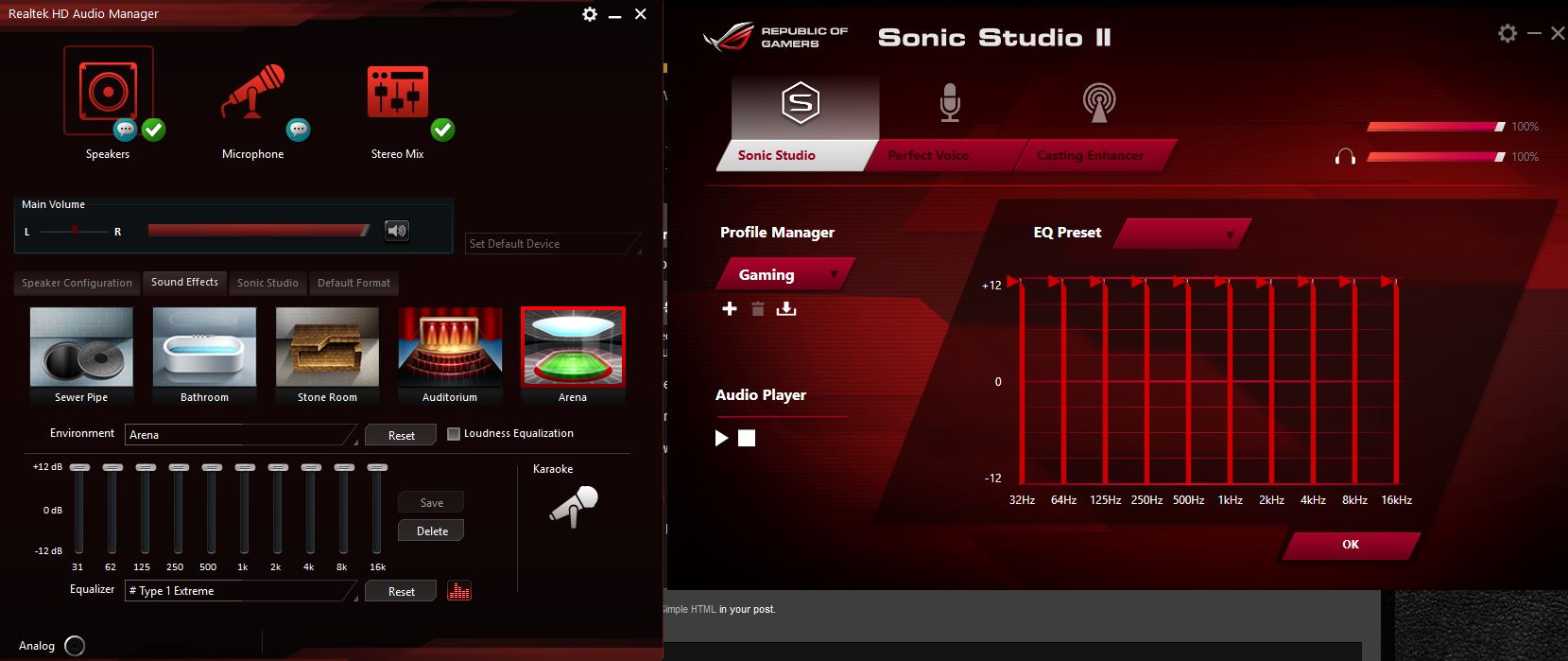Click the Main Volume slider bar
Viewport: 1568px width, 661px height.
pyautogui.click(x=258, y=231)
